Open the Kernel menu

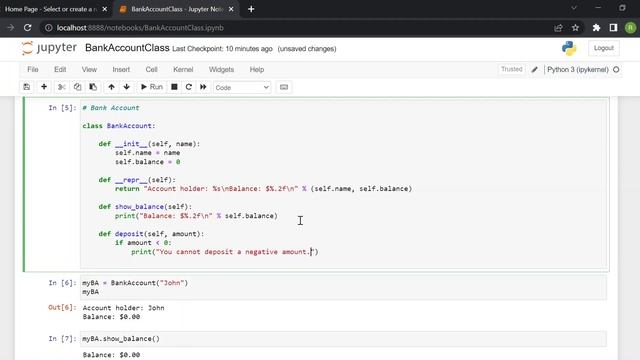183,69
